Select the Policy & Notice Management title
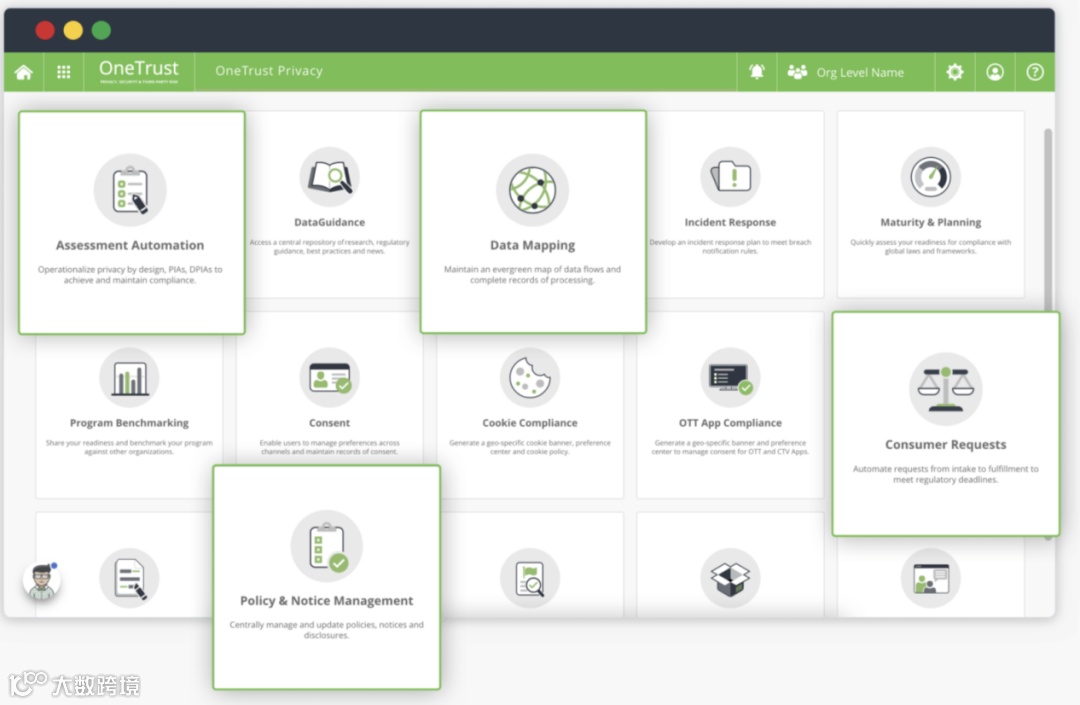This screenshot has width=1080, height=705. 326,601
